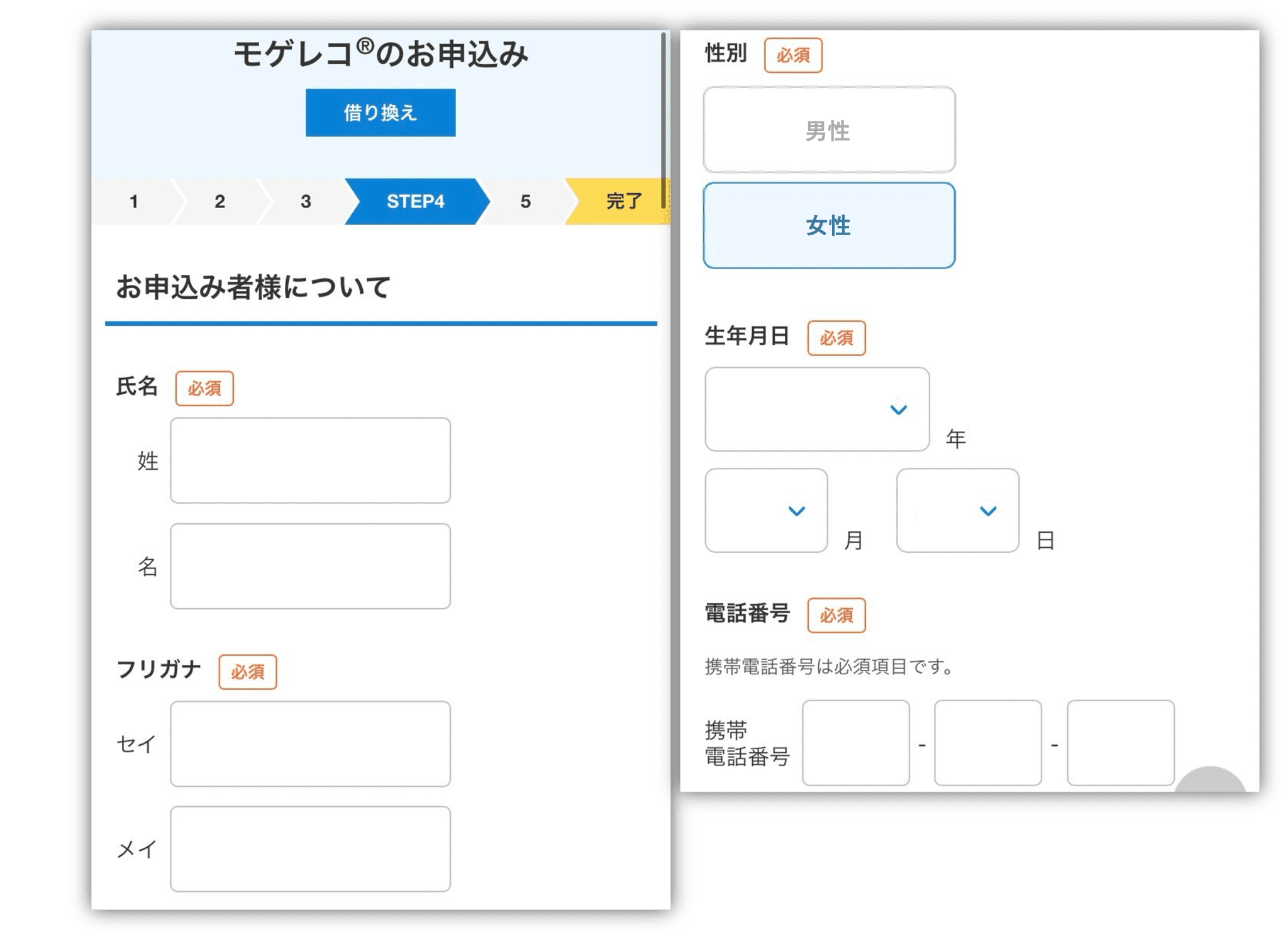Focus the 姓 surname input field
This screenshot has height=939, width=1288.
310,460
